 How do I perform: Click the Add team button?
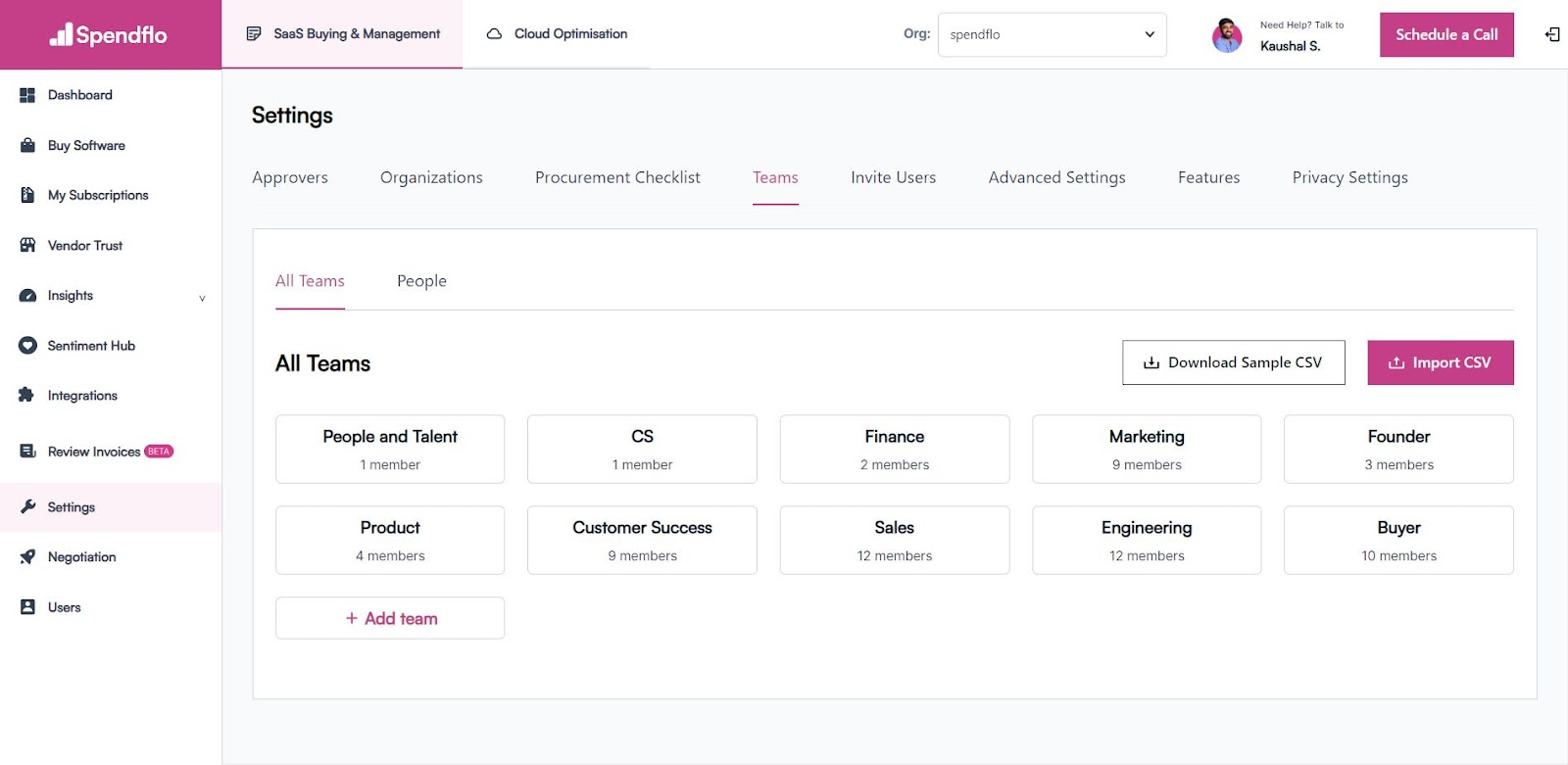[x=390, y=618]
